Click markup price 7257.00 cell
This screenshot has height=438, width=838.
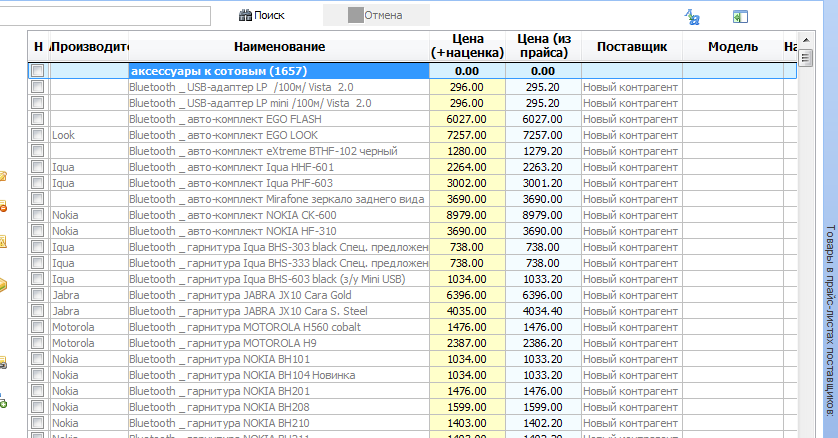click(x=467, y=135)
